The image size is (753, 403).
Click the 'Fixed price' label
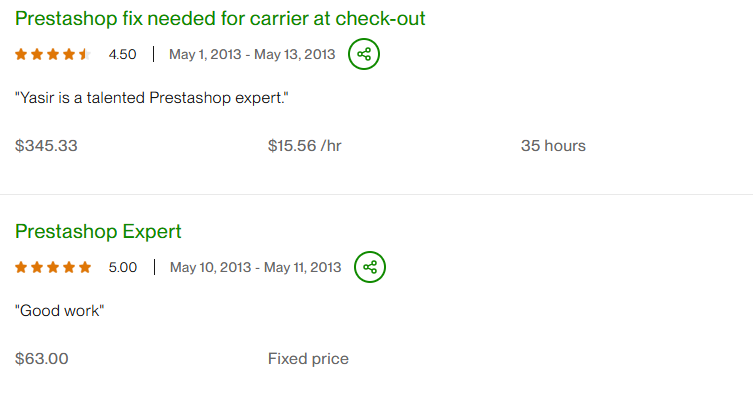308,359
